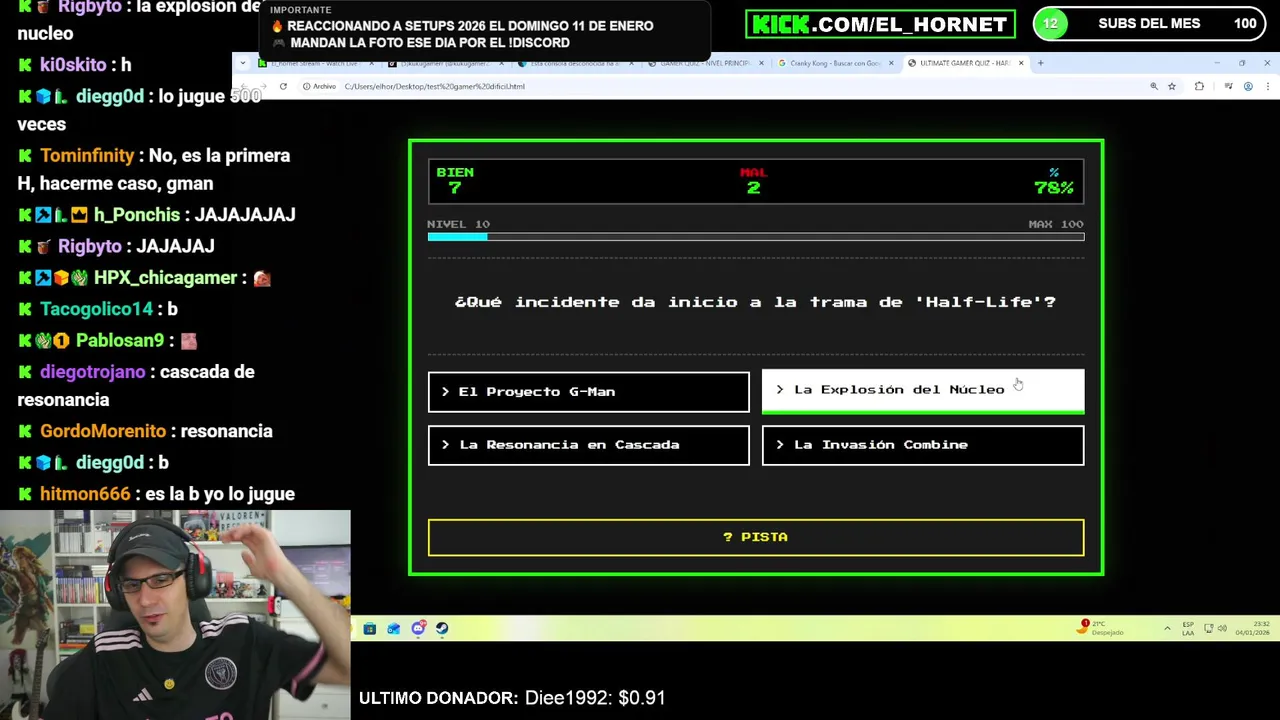Close the 'Cranky Kong' browser tab
The width and height of the screenshot is (1280, 720).
[x=891, y=63]
